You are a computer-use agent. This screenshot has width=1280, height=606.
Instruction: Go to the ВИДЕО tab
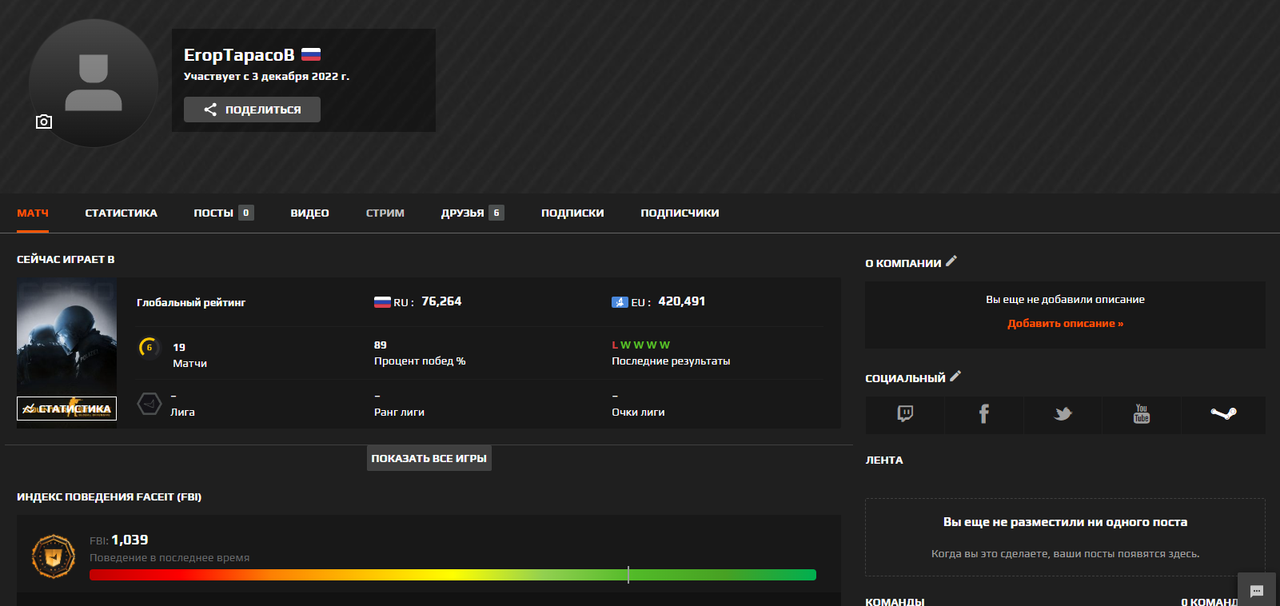310,213
